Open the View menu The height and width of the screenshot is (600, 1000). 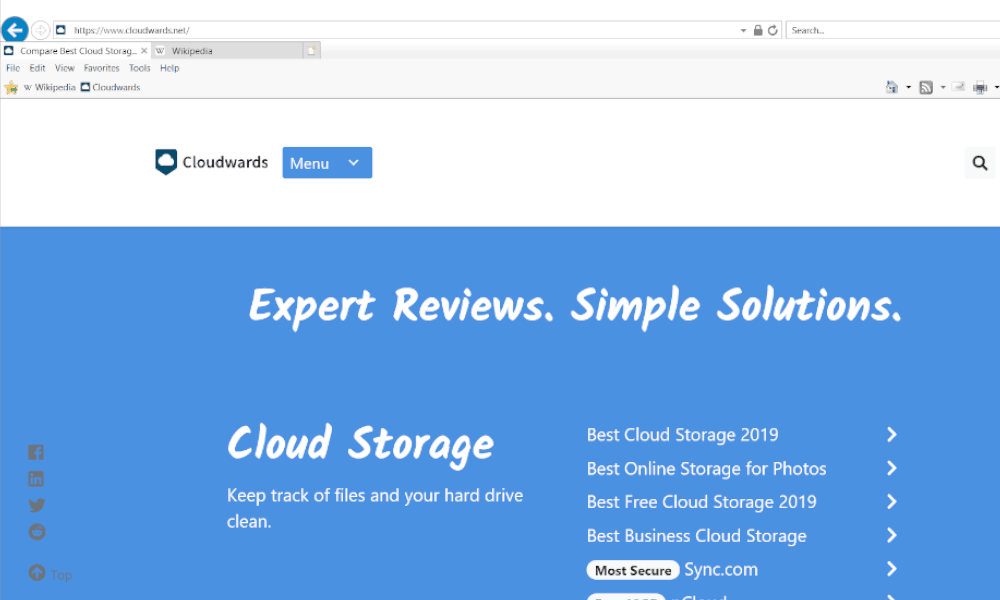(x=64, y=68)
